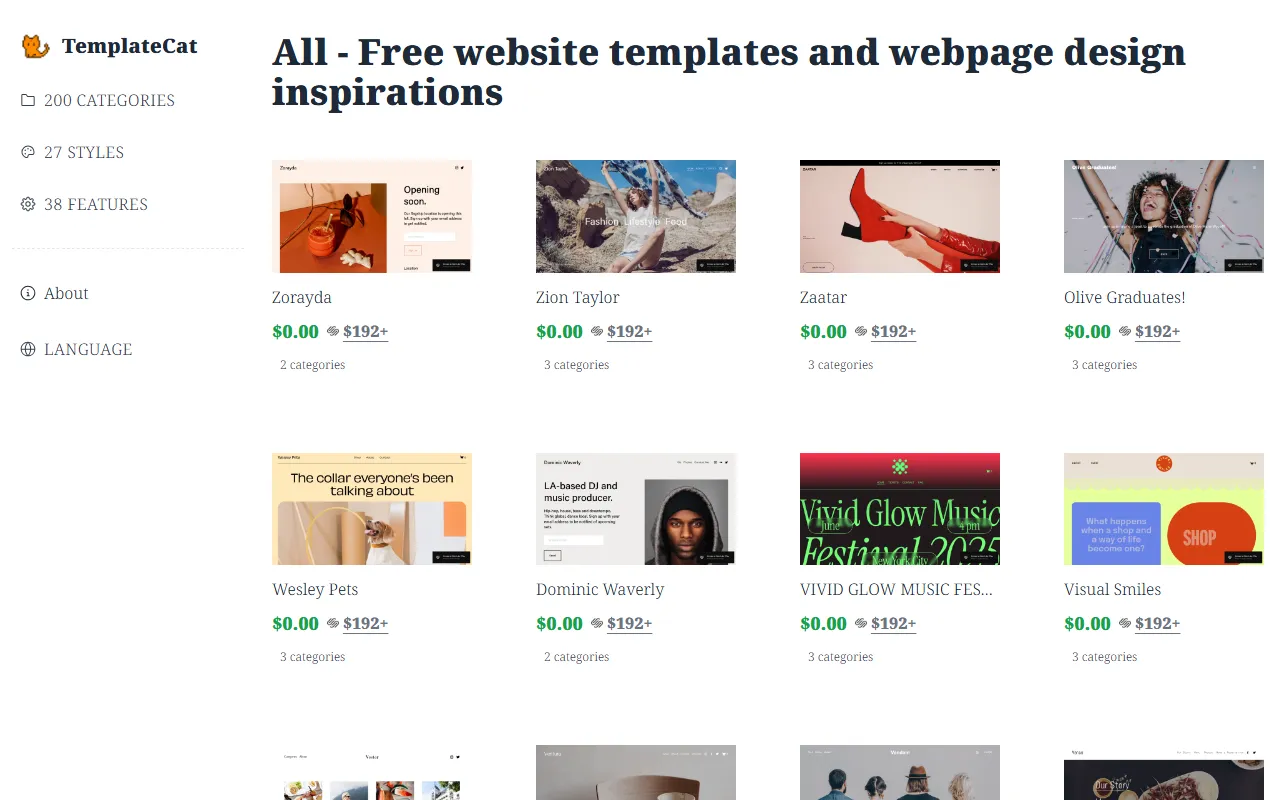Open the Dominic Waverly template title
The height and width of the screenshot is (800, 1280).
[x=600, y=589]
